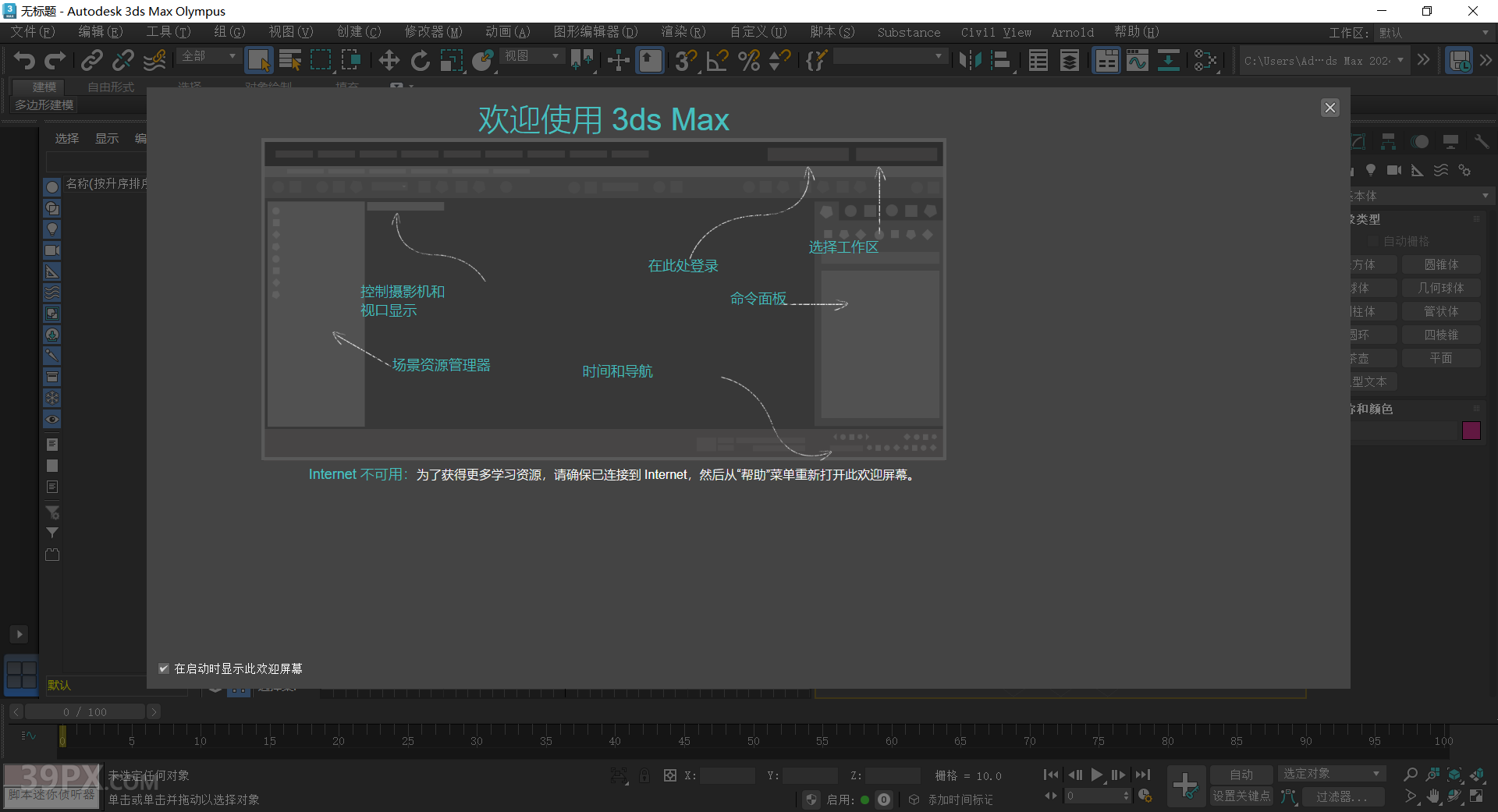Click the Undo arrow in main toolbar

(24, 60)
